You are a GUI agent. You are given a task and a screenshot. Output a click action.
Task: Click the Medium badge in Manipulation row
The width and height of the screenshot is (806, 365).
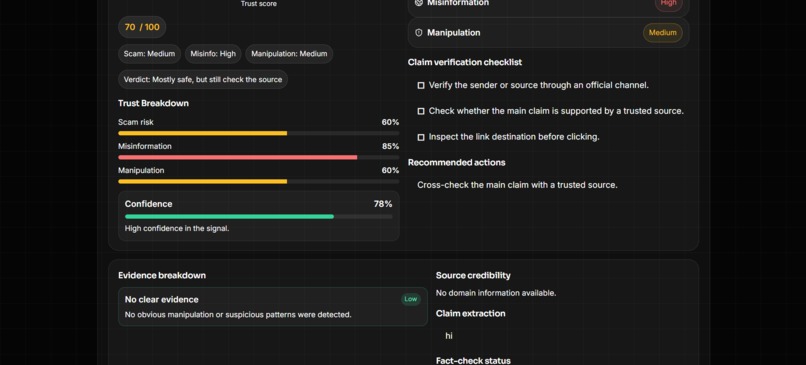coord(663,33)
